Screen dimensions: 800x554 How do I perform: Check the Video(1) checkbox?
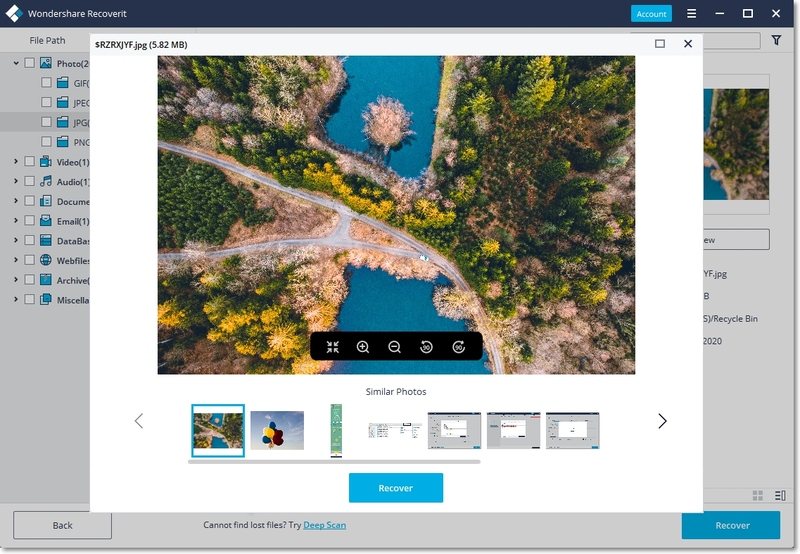click(x=30, y=162)
